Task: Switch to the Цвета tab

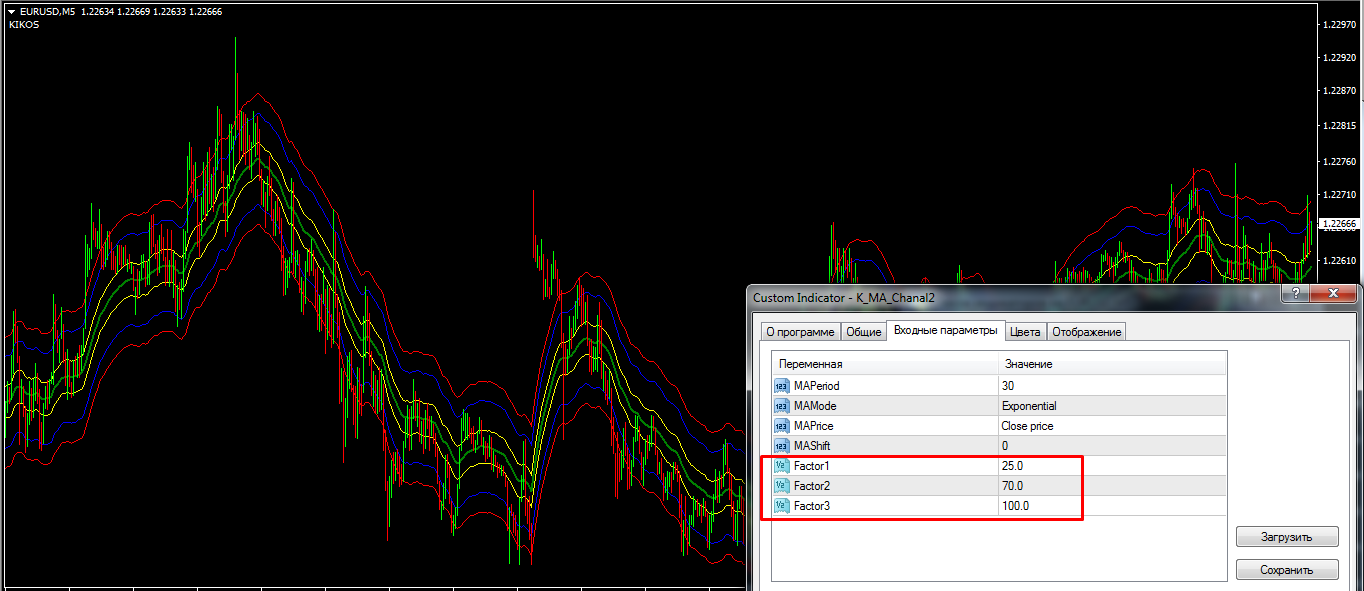Action: (x=1024, y=332)
